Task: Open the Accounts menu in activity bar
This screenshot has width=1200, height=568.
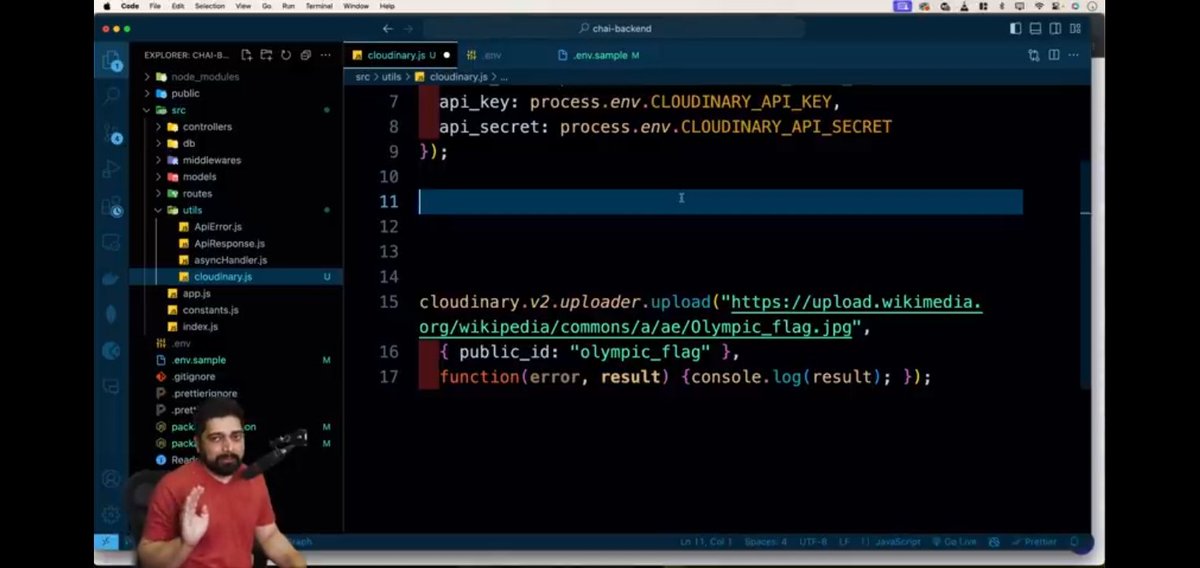Action: tap(111, 479)
